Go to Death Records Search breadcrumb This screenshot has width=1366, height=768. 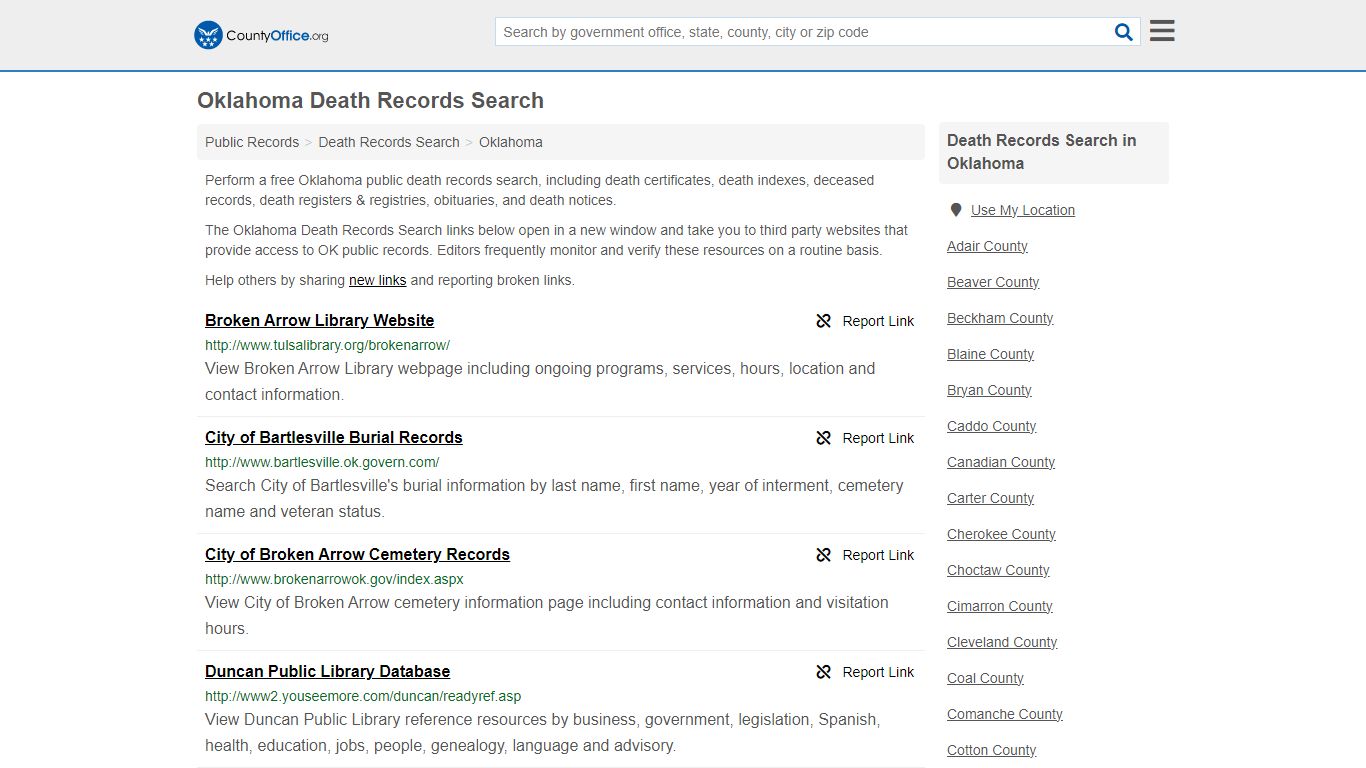pyautogui.click(x=389, y=142)
